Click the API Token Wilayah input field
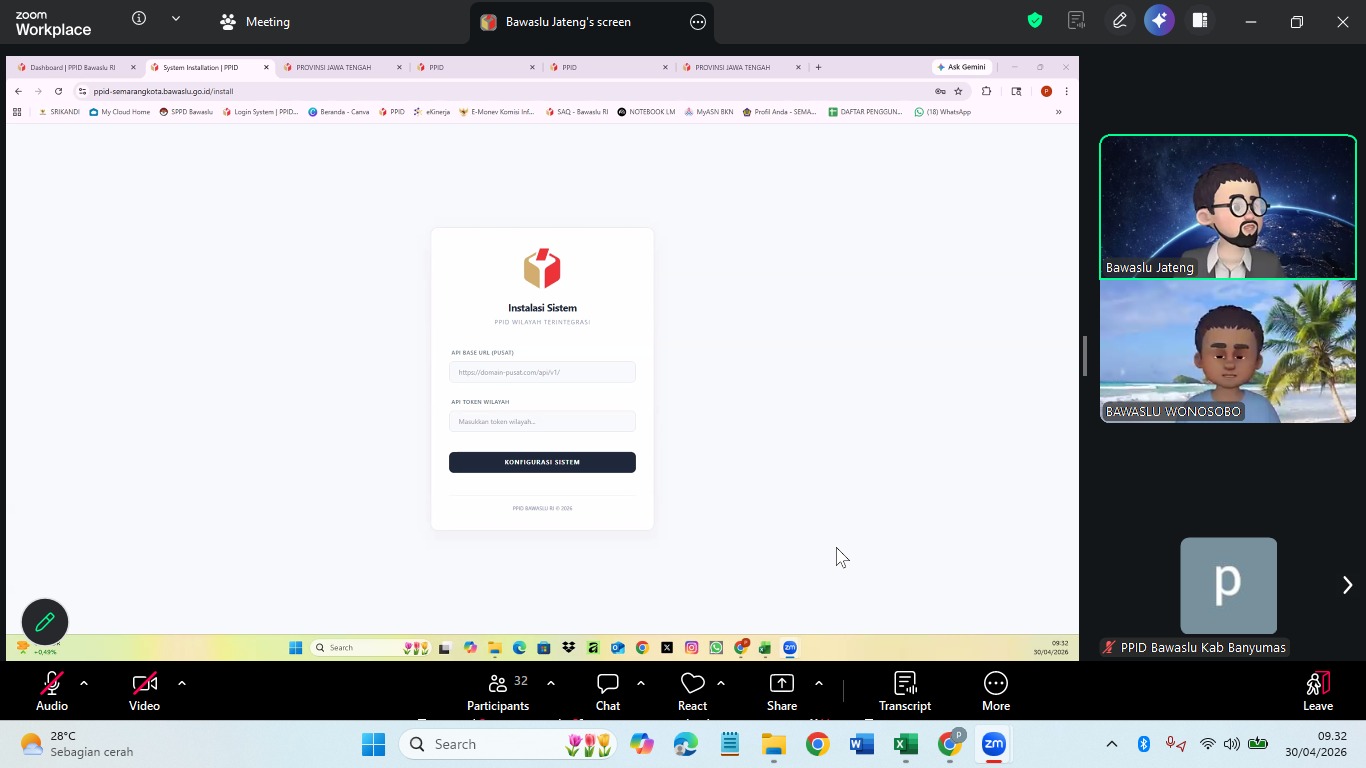This screenshot has width=1366, height=768. click(542, 421)
